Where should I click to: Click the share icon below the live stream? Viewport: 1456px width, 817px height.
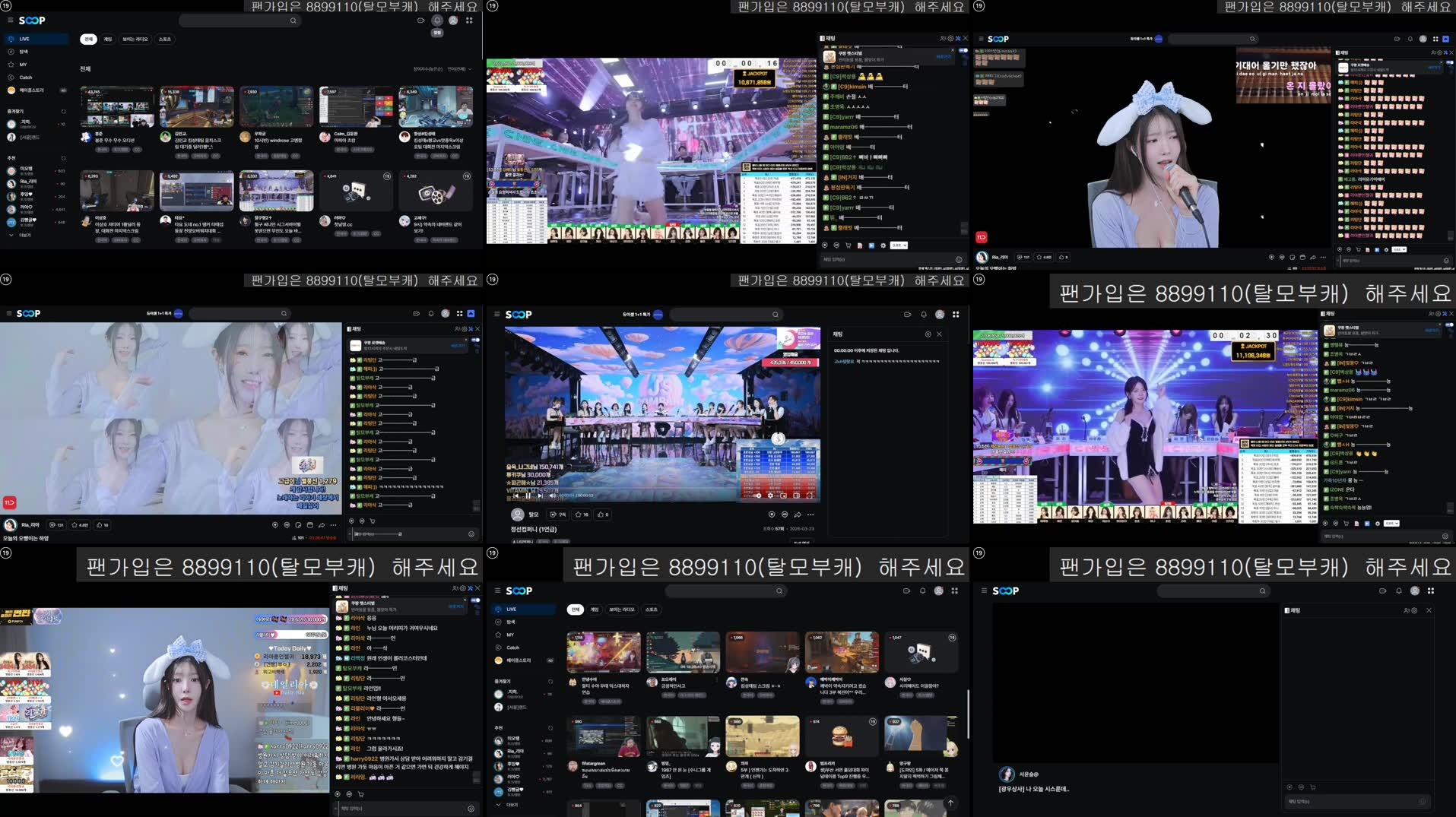coord(322,525)
